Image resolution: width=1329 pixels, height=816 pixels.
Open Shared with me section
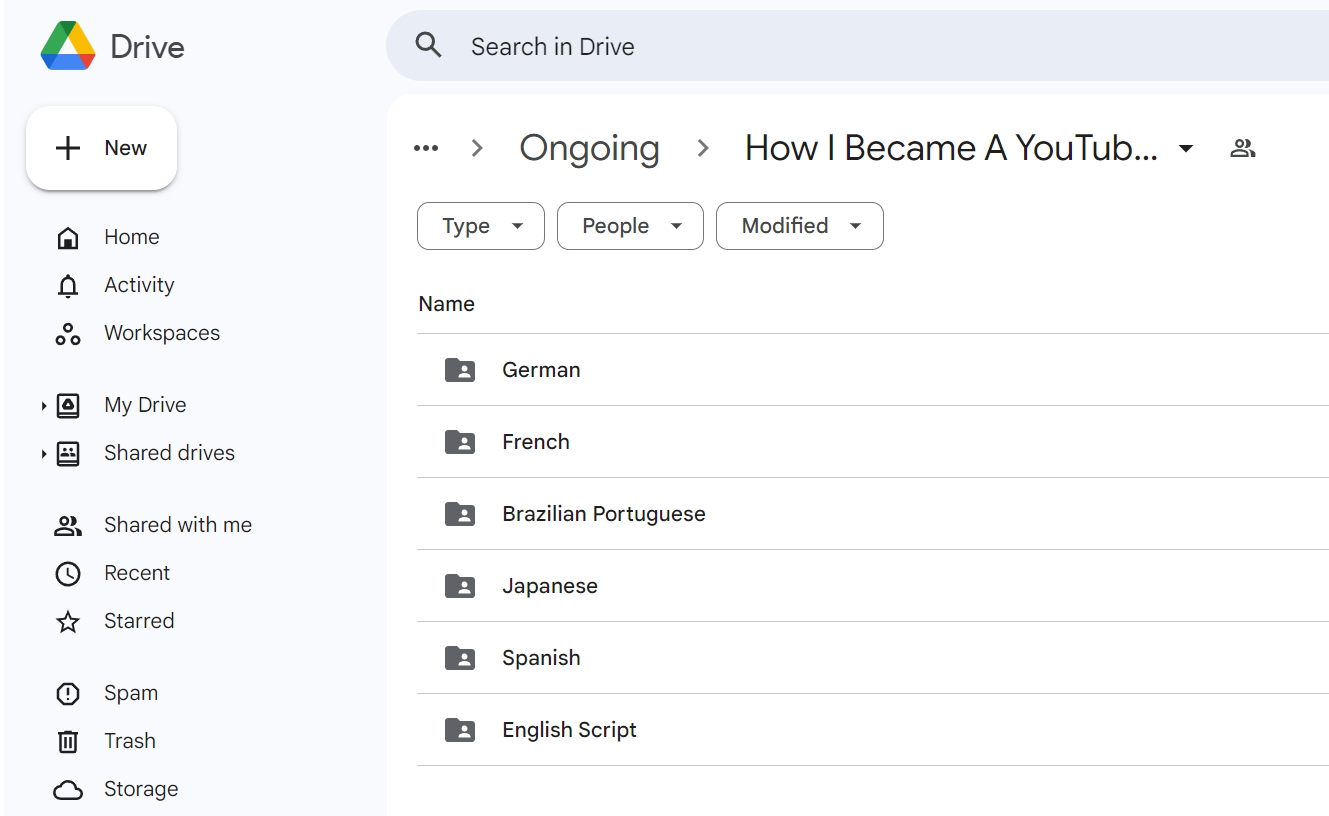pyautogui.click(x=177, y=525)
